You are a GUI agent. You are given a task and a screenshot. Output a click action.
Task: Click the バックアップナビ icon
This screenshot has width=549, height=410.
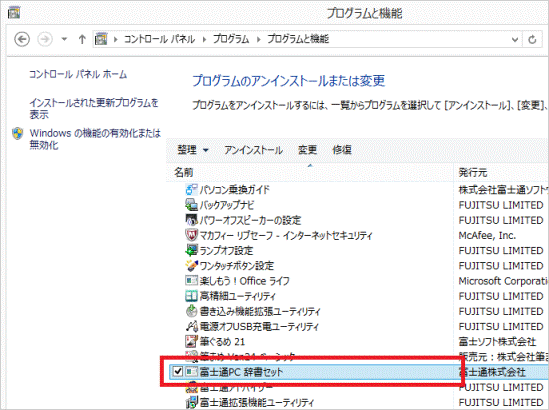click(x=191, y=205)
